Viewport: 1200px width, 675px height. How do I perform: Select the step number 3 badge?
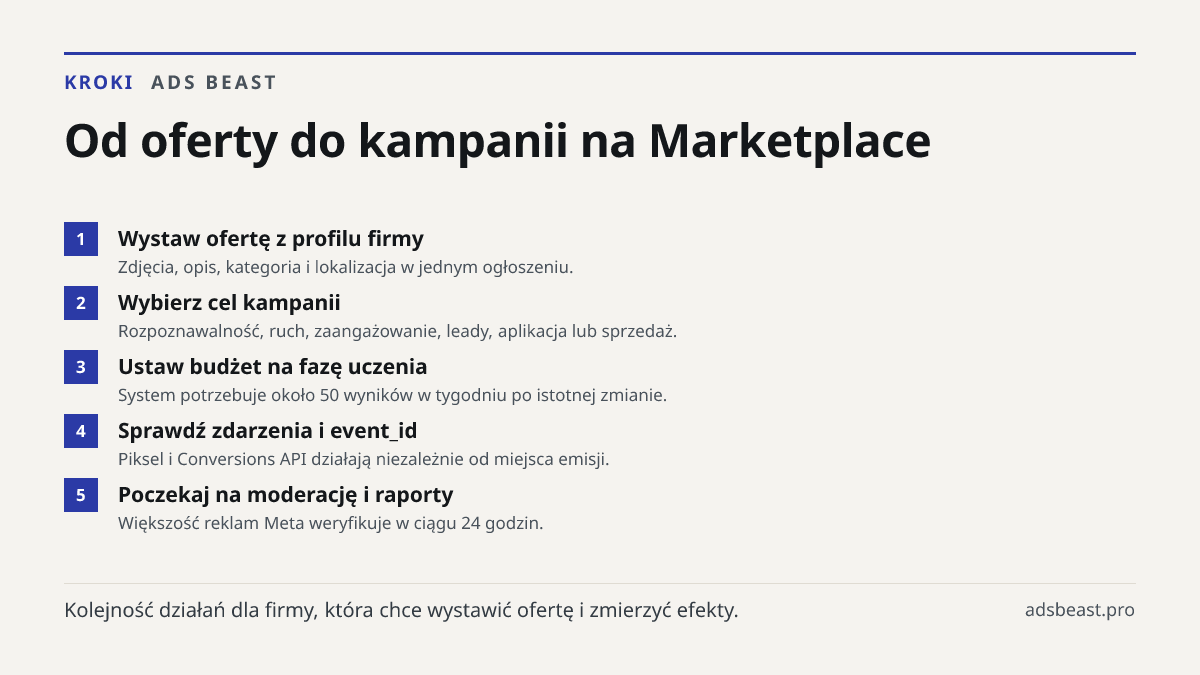(81, 367)
